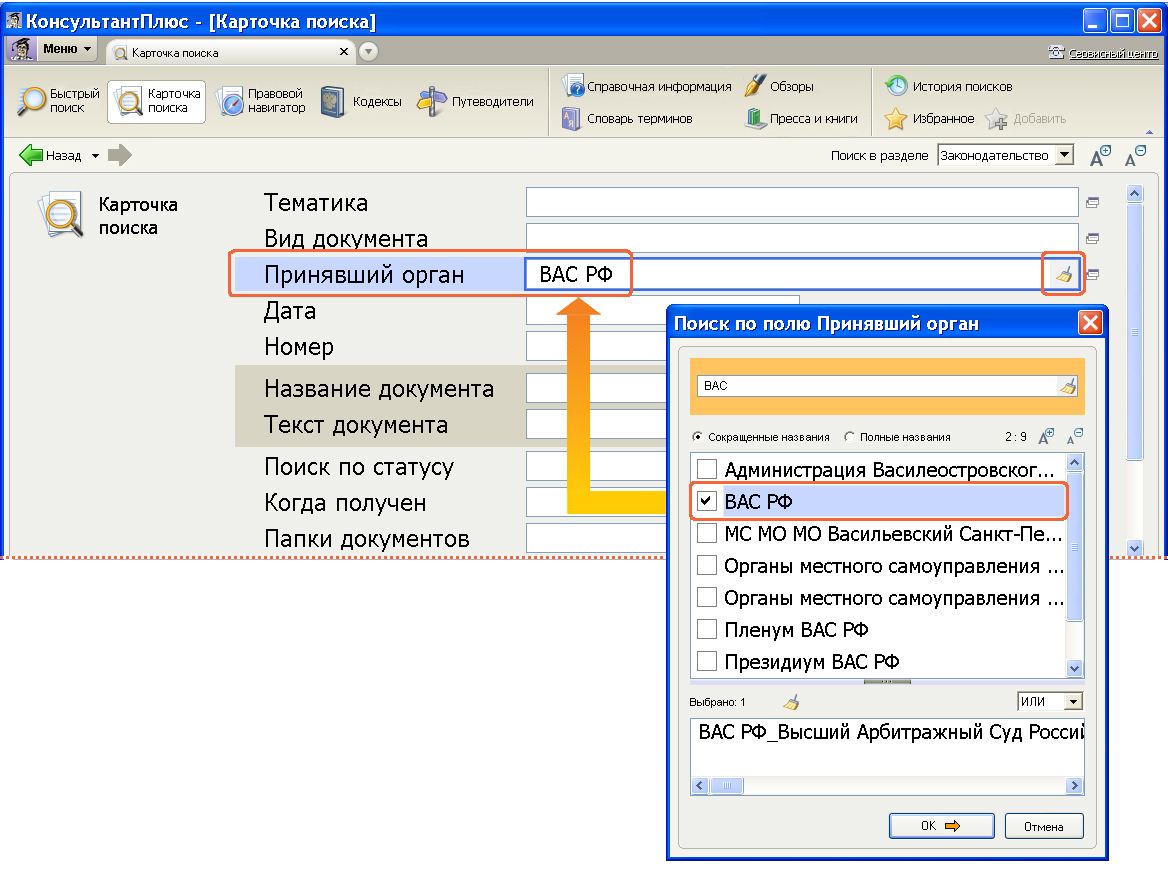The width and height of the screenshot is (1168, 872).
Task: Click left arrow of selected-items horizontal scrollbar
Action: (x=699, y=786)
